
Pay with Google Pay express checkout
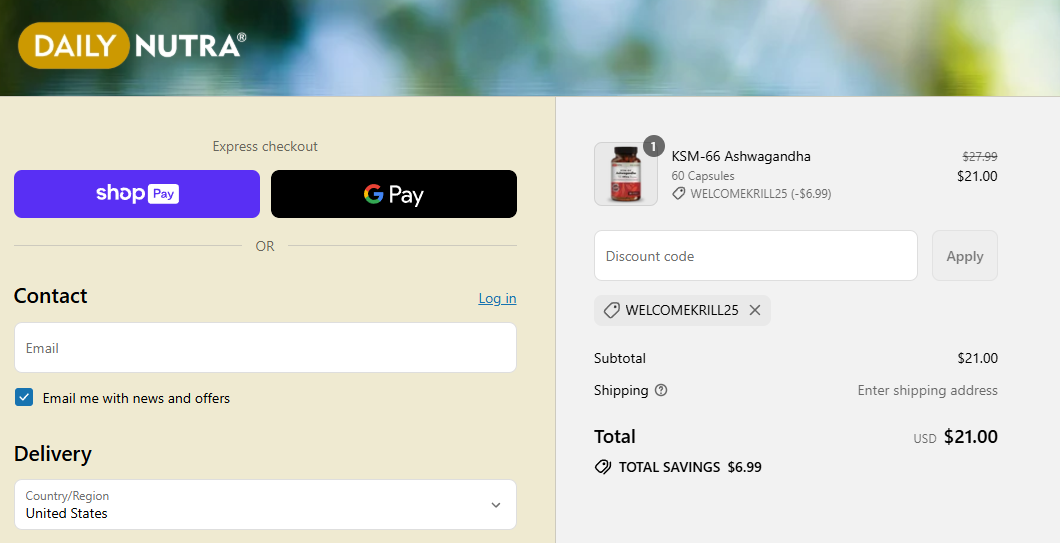pos(393,194)
